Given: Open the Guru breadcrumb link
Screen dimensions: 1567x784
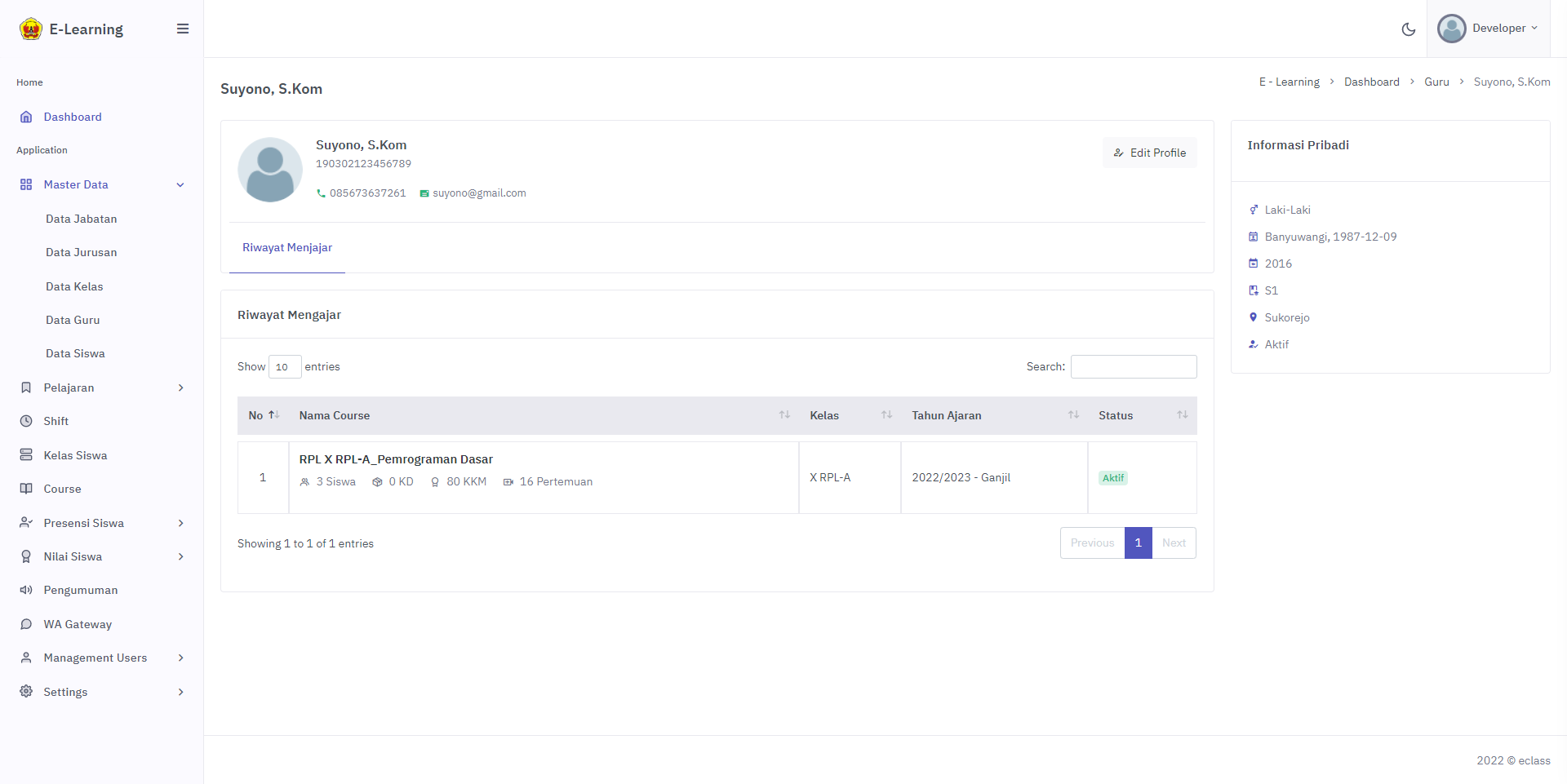Looking at the screenshot, I should [x=1436, y=82].
